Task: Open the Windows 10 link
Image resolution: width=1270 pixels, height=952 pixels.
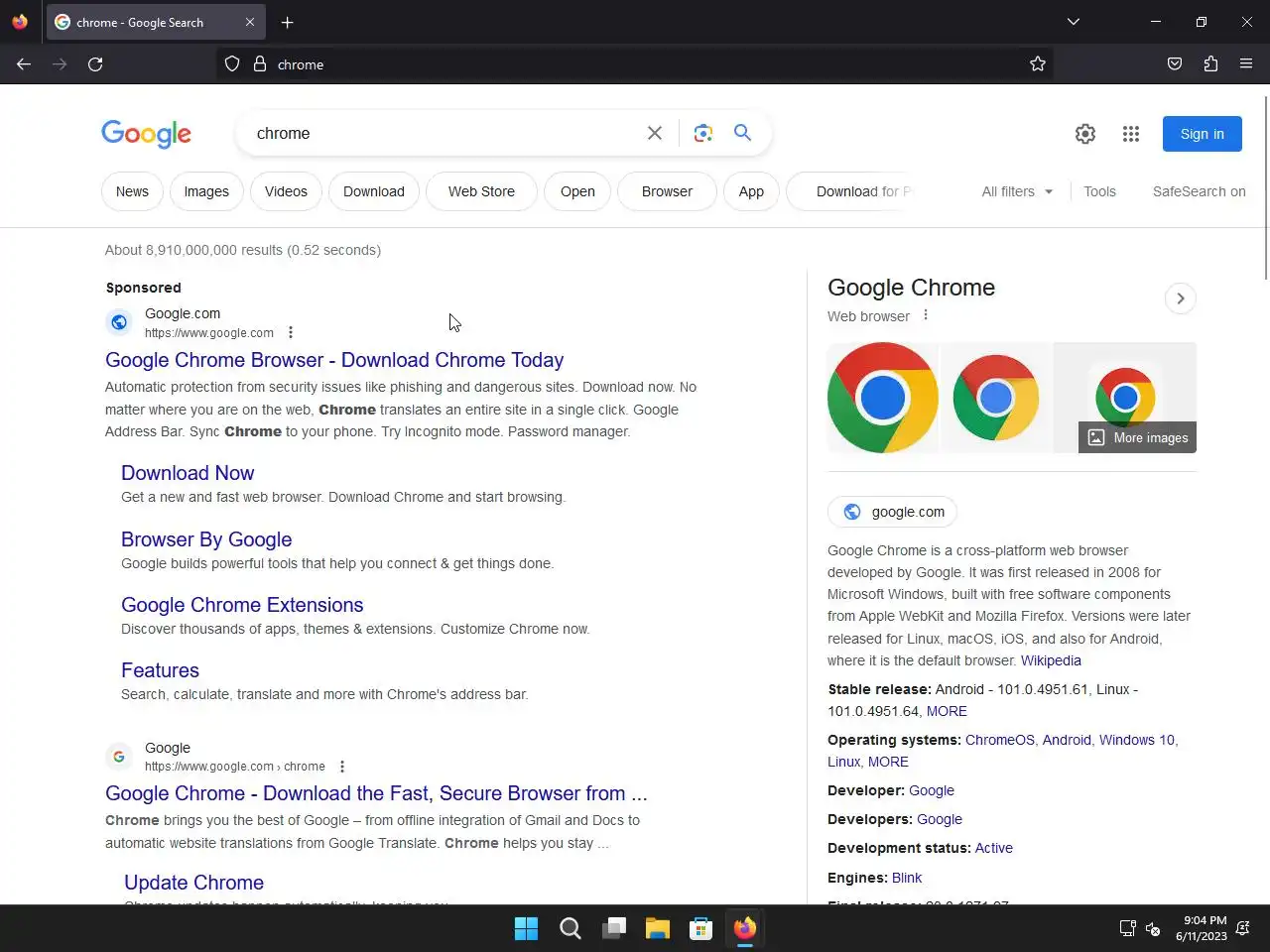Action: coord(1136,740)
